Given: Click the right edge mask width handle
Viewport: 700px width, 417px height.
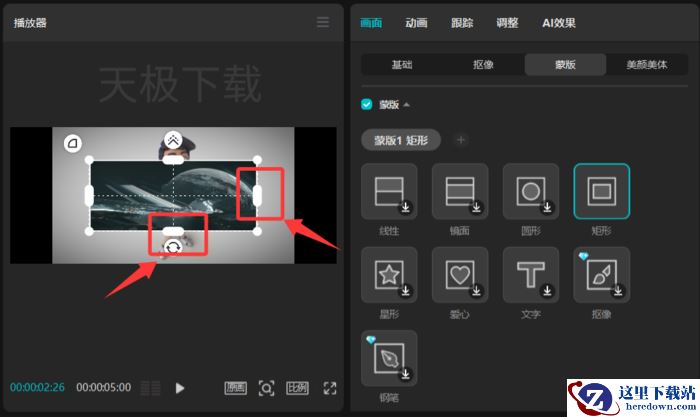Looking at the screenshot, I should pos(257,196).
